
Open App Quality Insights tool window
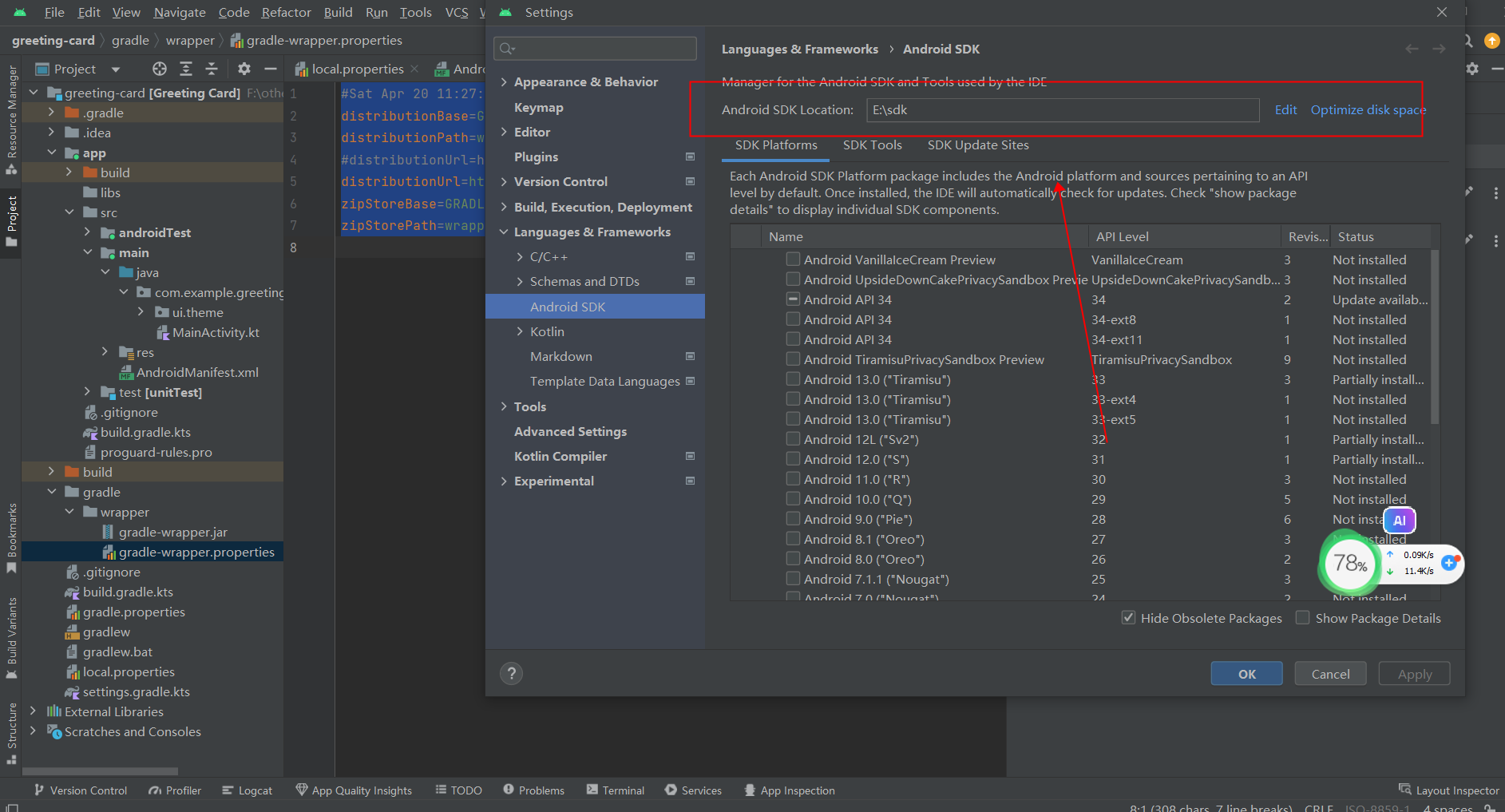tap(354, 790)
